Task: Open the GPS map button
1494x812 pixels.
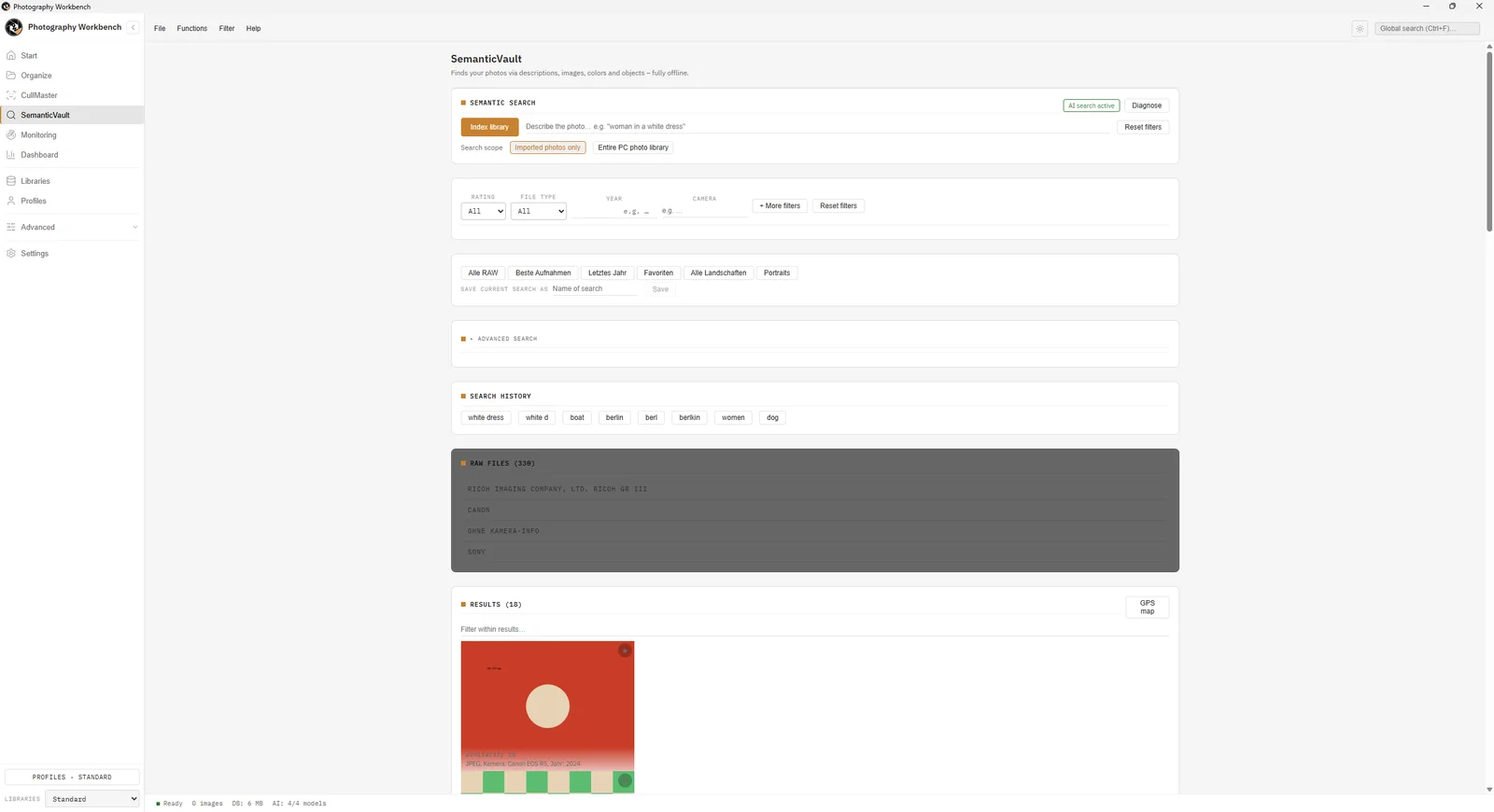Action: (1148, 607)
